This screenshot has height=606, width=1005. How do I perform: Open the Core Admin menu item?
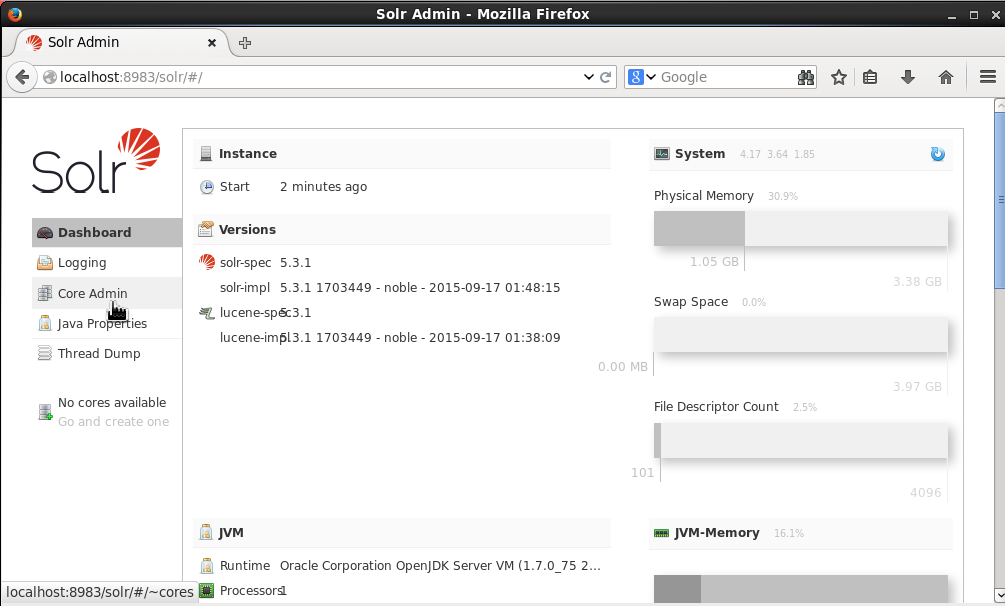107,293
